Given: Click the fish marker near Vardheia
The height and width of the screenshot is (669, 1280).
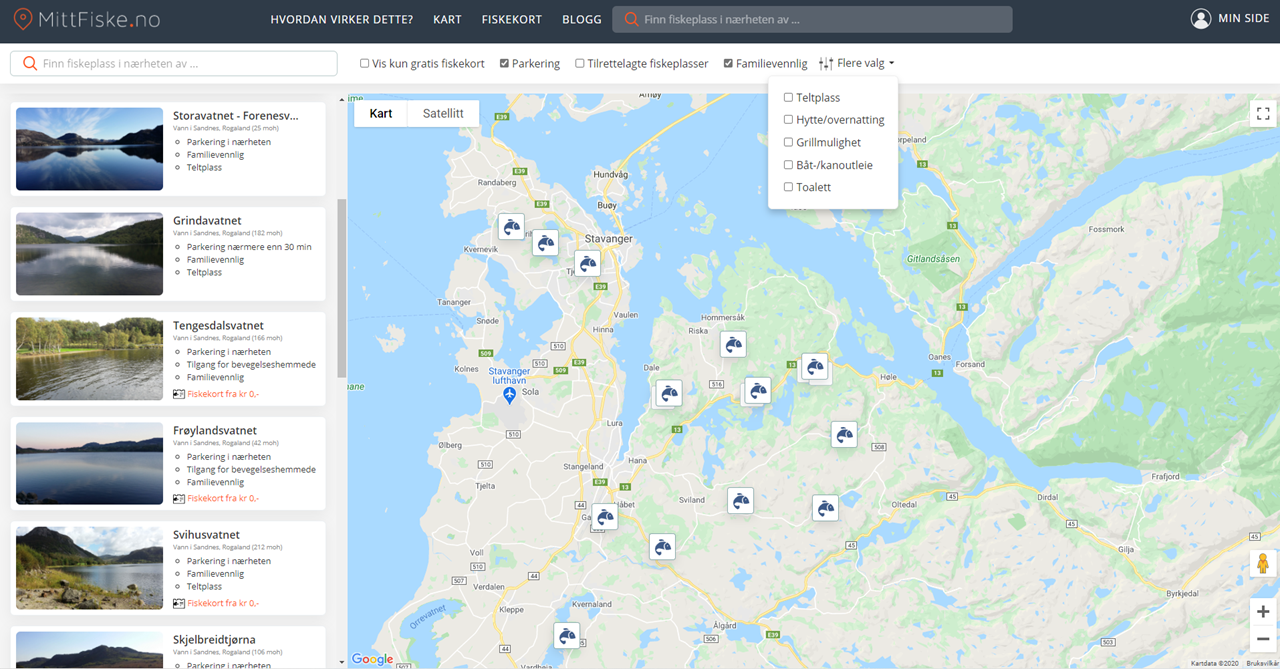Looking at the screenshot, I should coord(567,635).
